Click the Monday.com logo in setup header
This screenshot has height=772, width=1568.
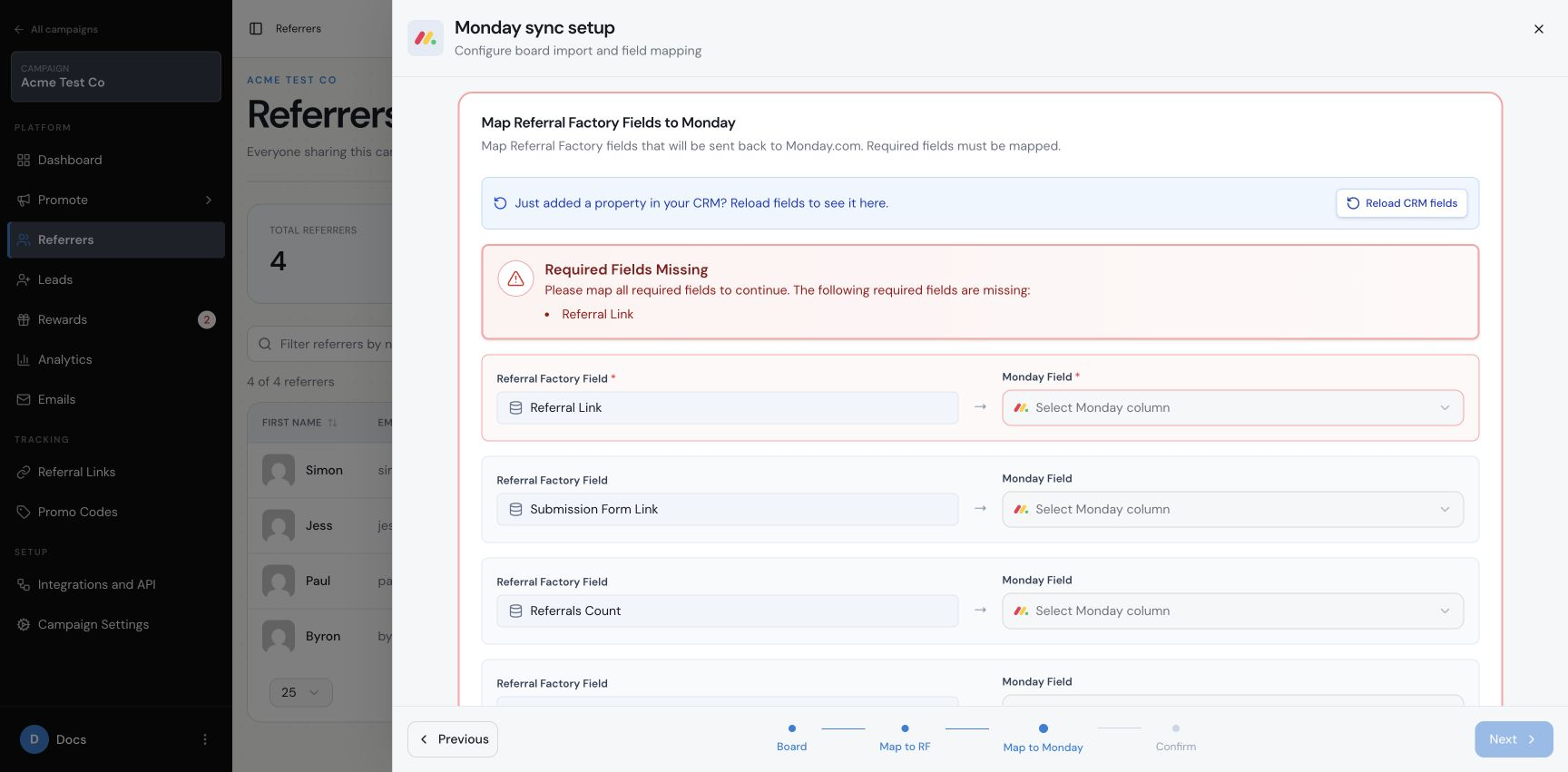[x=426, y=38]
